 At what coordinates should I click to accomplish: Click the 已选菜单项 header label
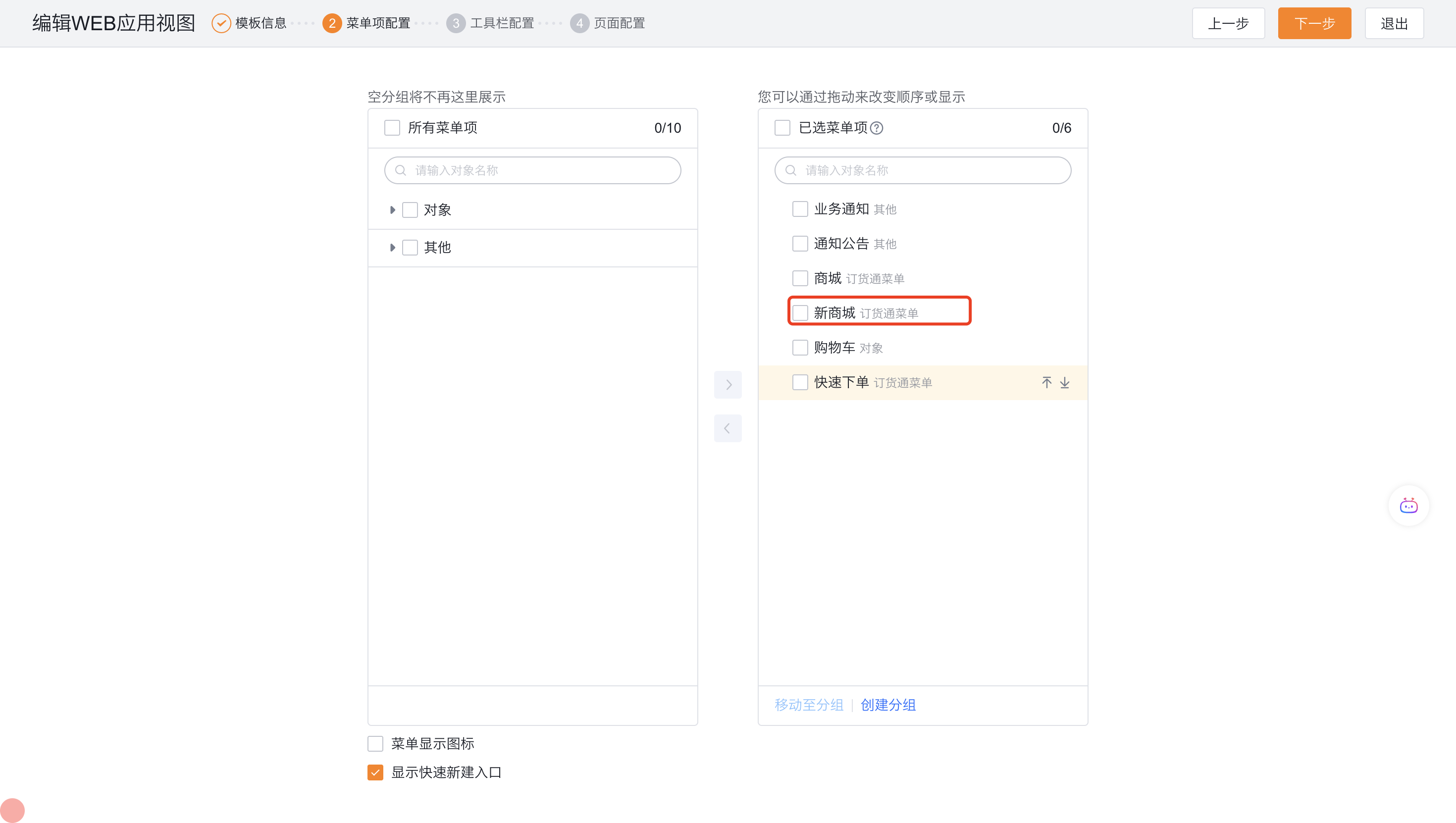pos(832,128)
